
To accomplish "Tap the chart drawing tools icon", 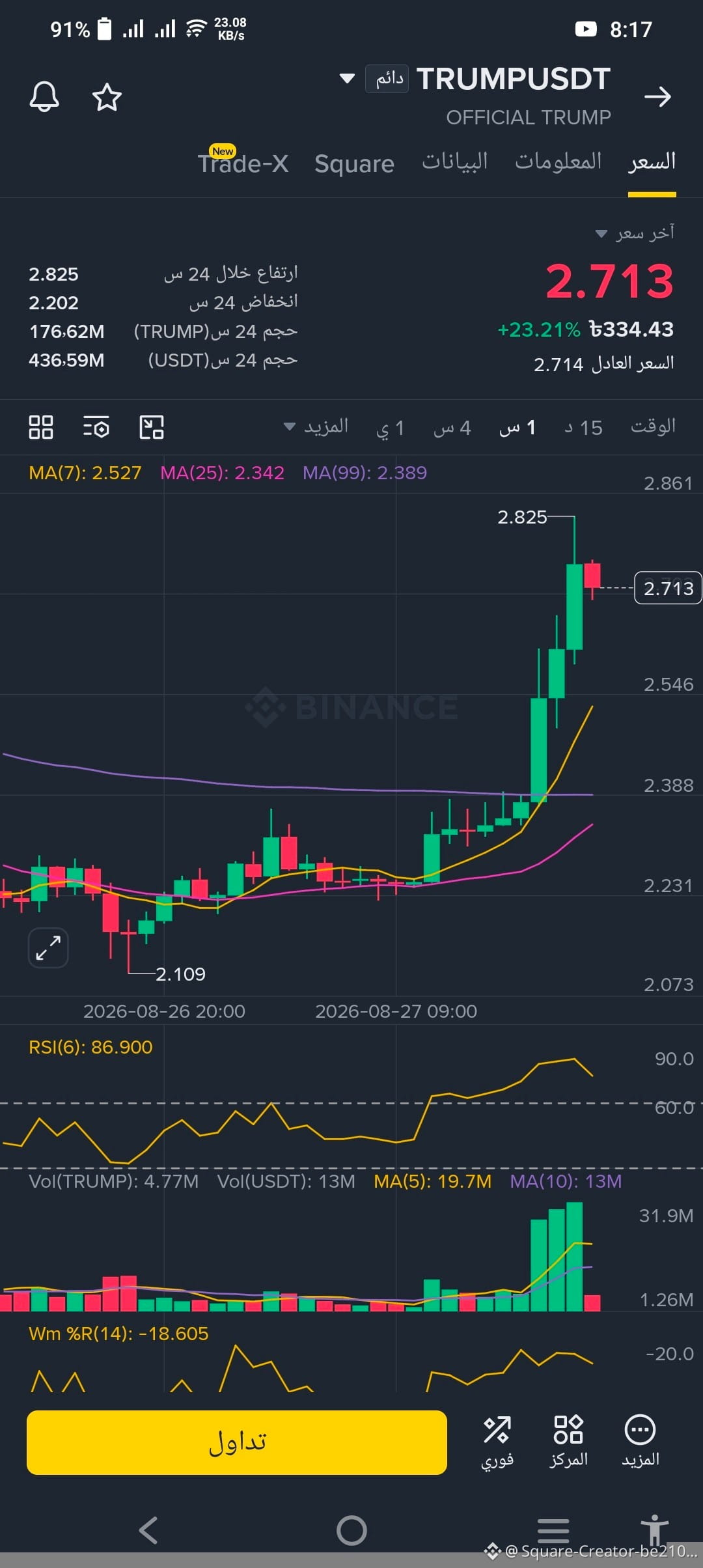I will pos(152,427).
